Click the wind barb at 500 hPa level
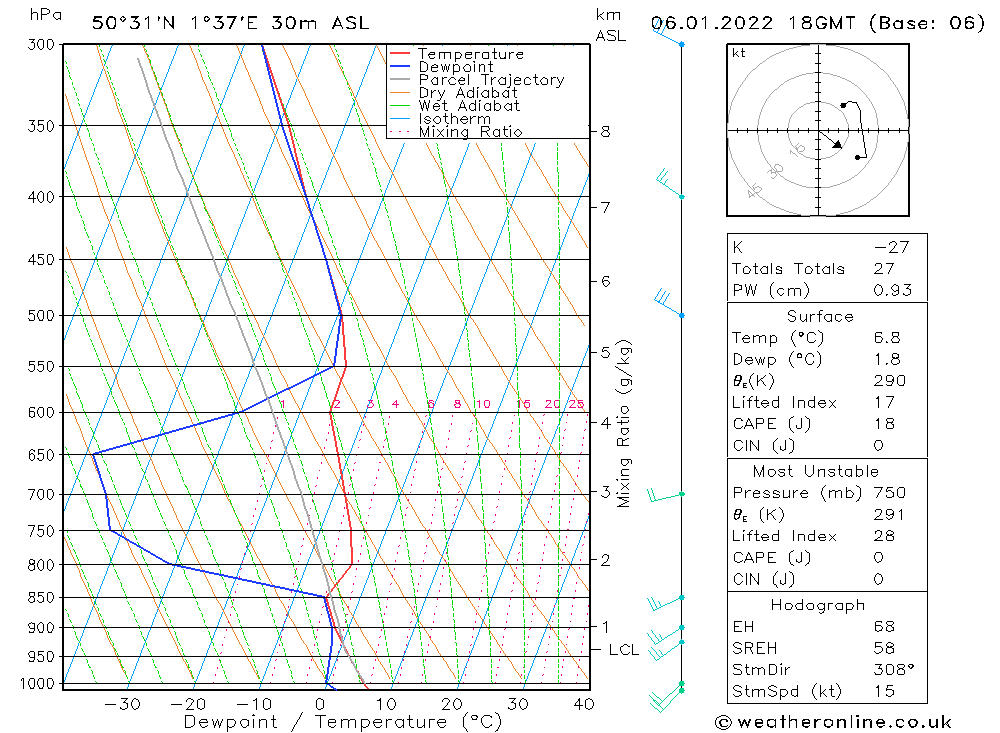 [669, 303]
